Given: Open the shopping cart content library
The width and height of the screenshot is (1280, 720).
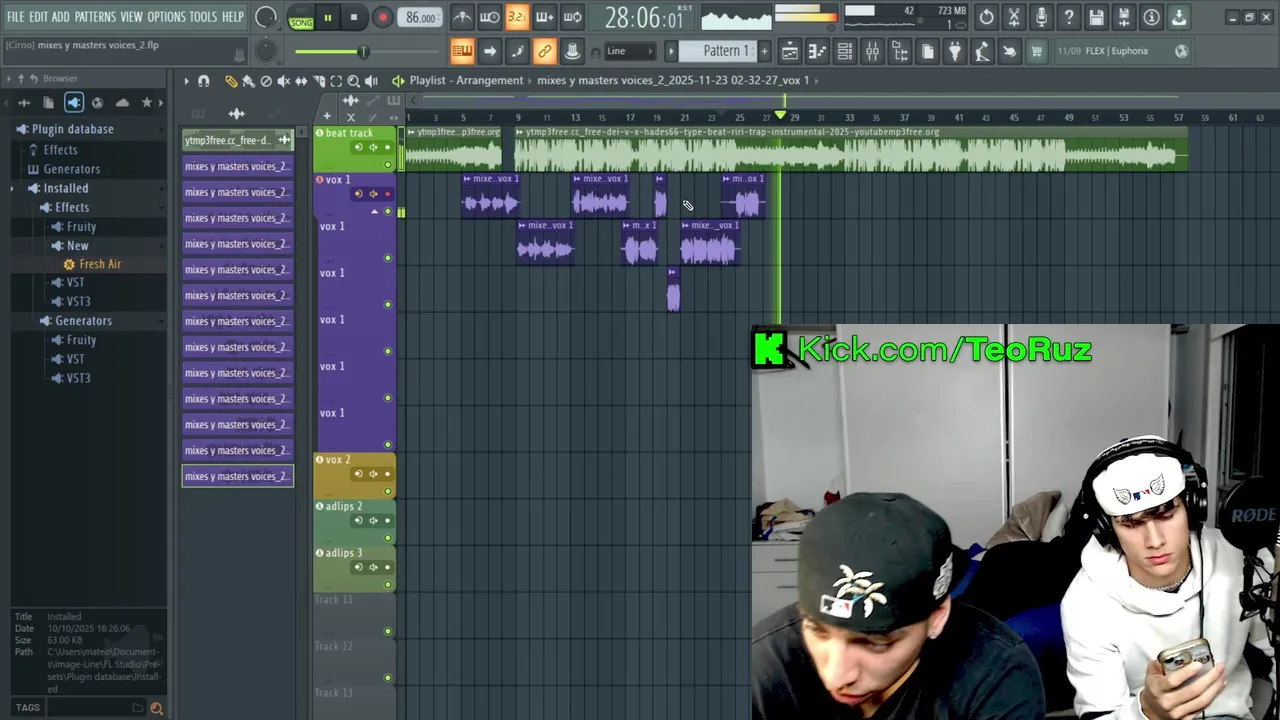Looking at the screenshot, I should tap(1037, 51).
